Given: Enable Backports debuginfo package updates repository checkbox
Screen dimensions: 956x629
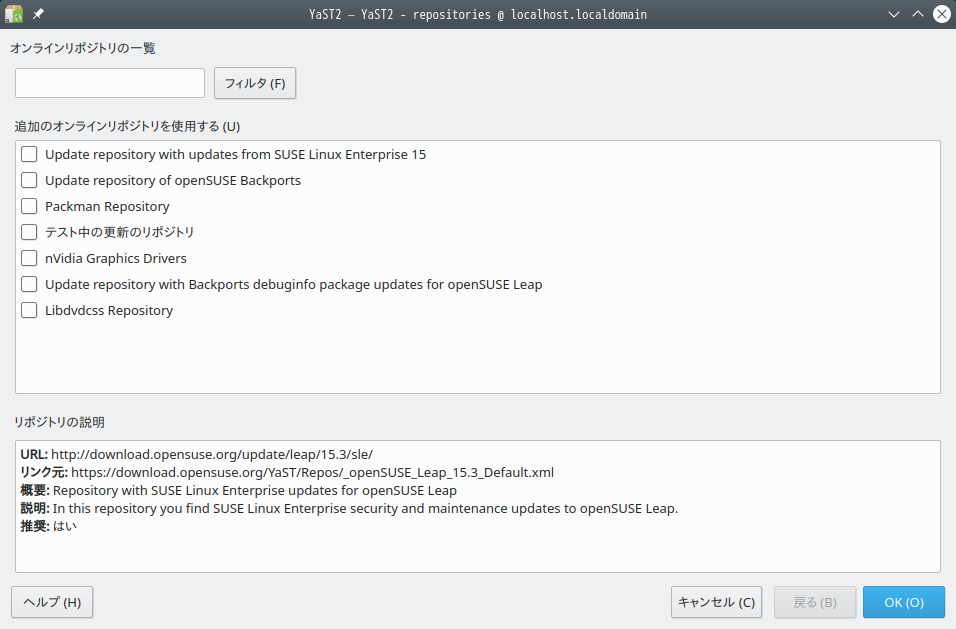Looking at the screenshot, I should point(29,284).
